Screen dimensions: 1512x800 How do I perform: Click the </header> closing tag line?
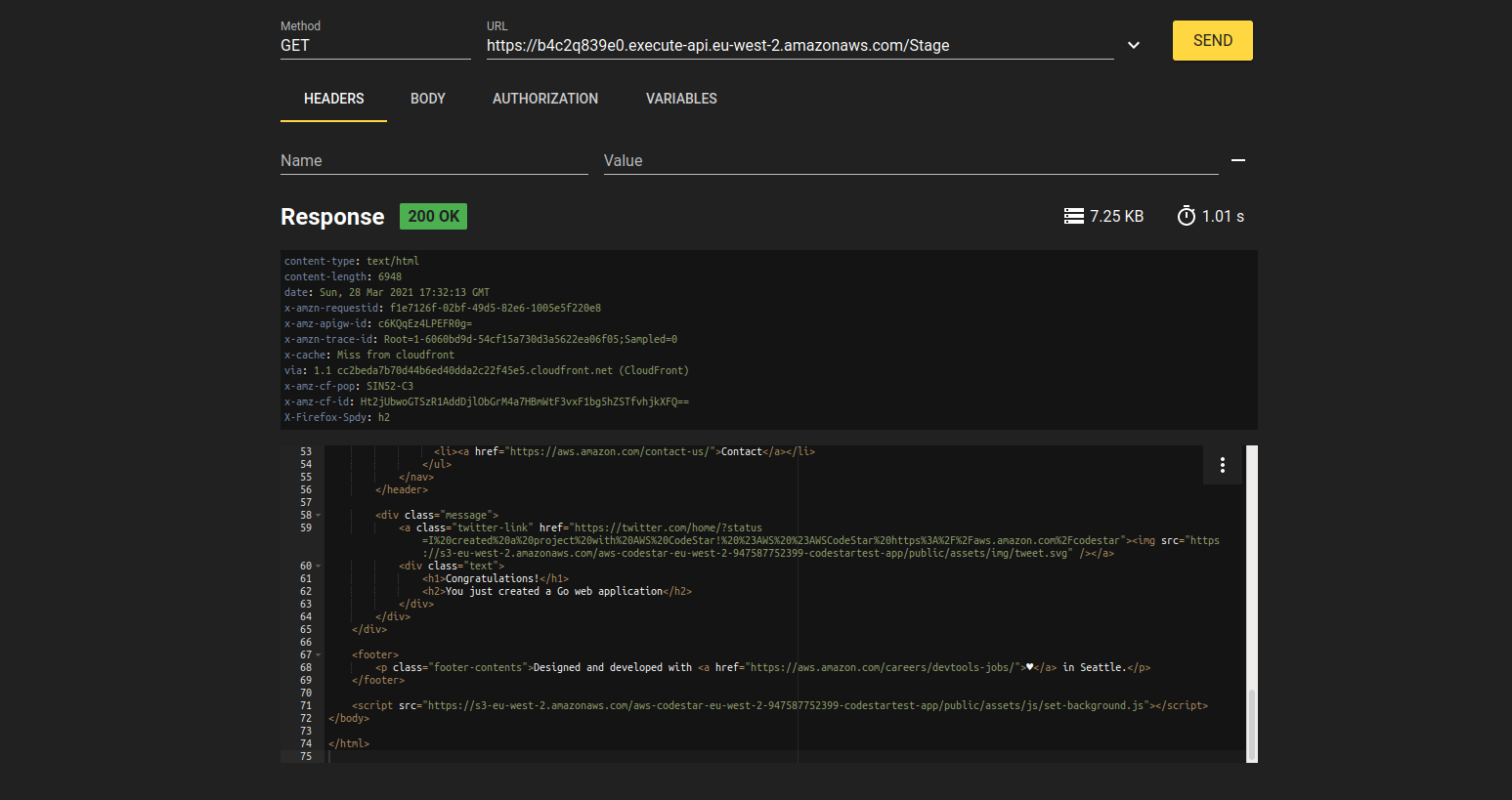402,489
